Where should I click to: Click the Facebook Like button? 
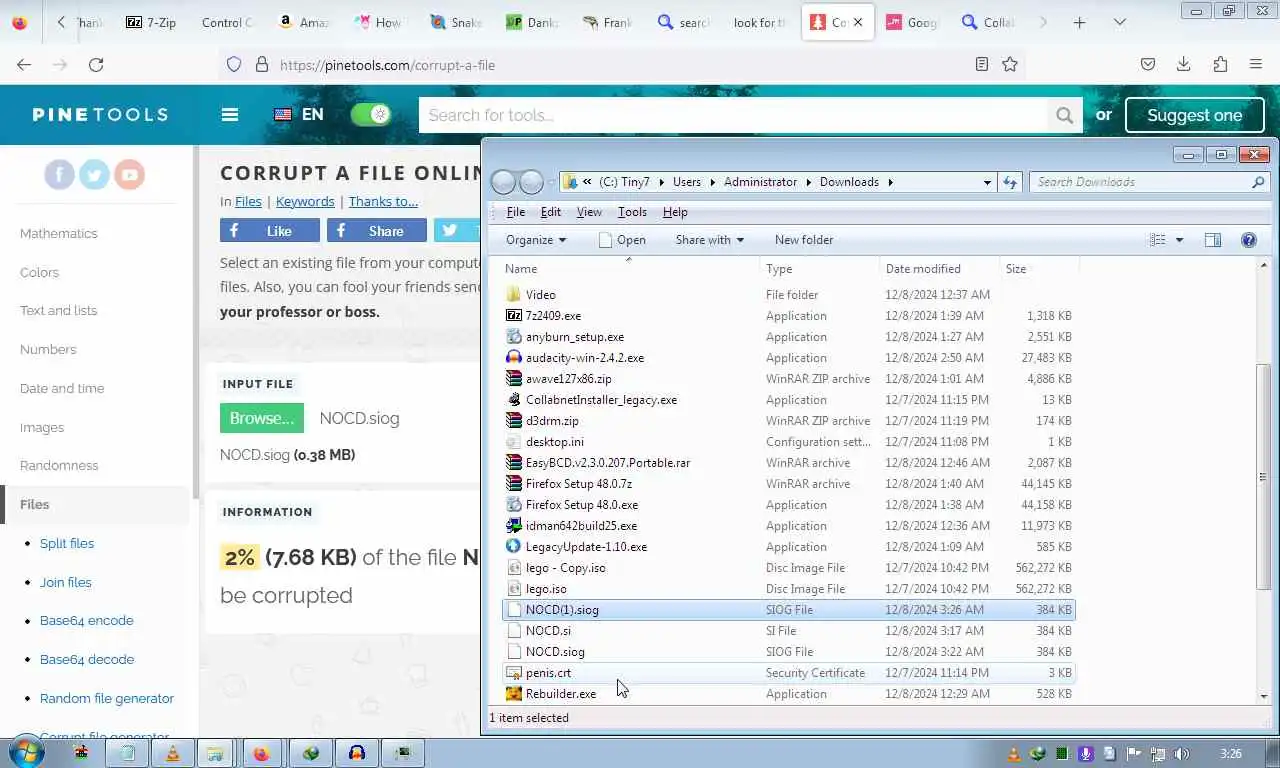[270, 231]
